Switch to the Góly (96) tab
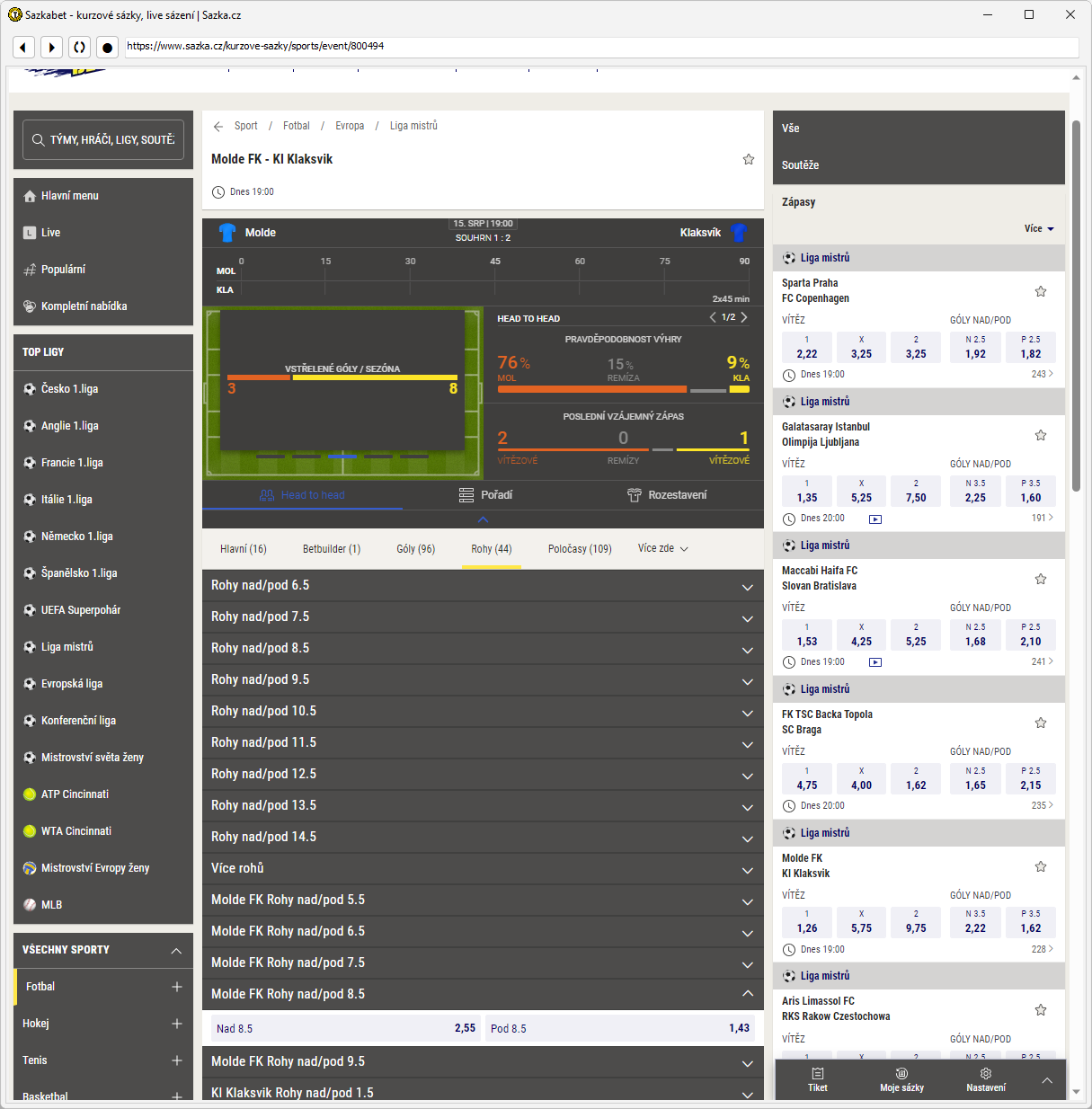This screenshot has width=1092, height=1109. coord(416,548)
